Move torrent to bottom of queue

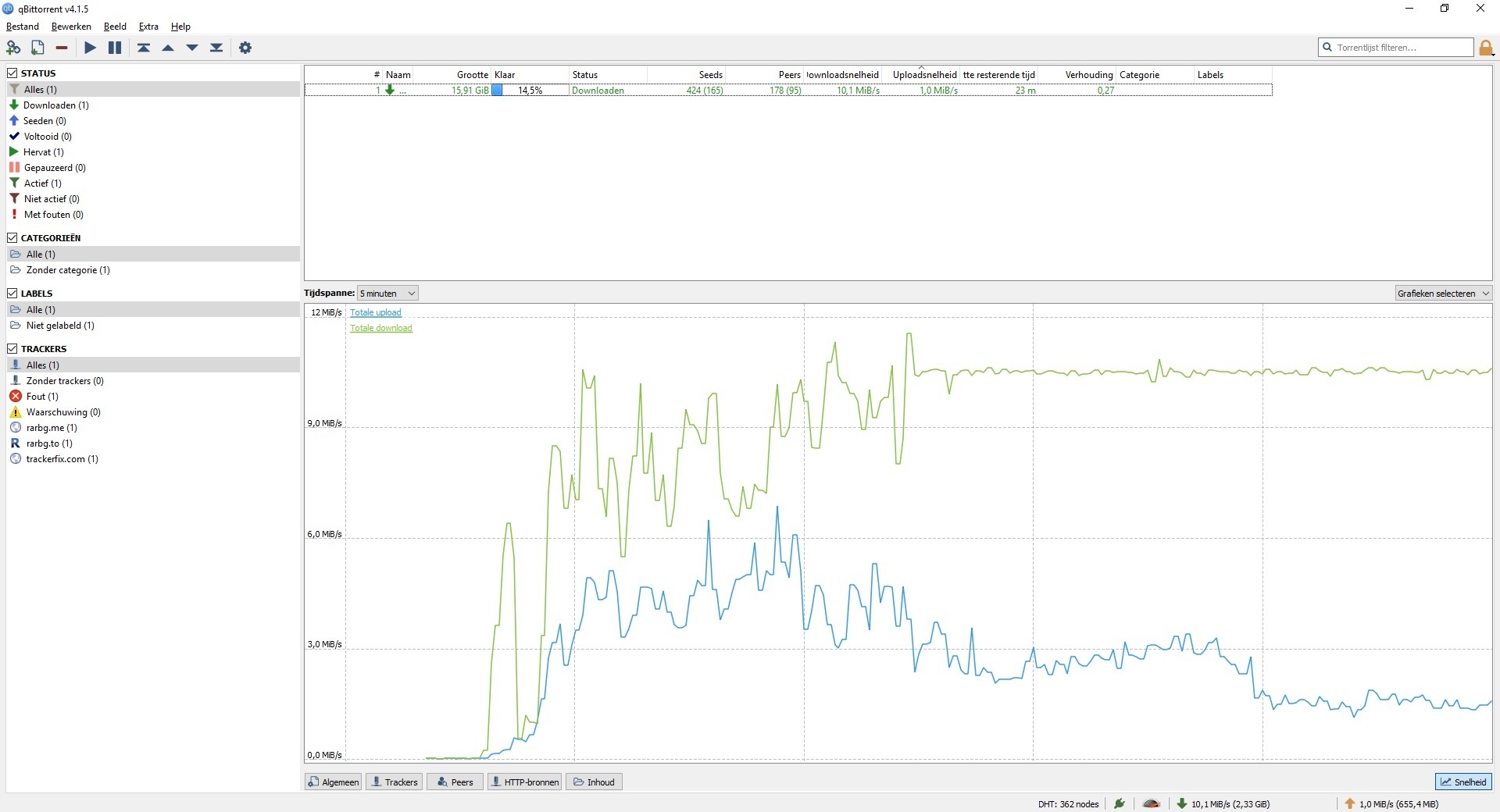click(x=216, y=48)
